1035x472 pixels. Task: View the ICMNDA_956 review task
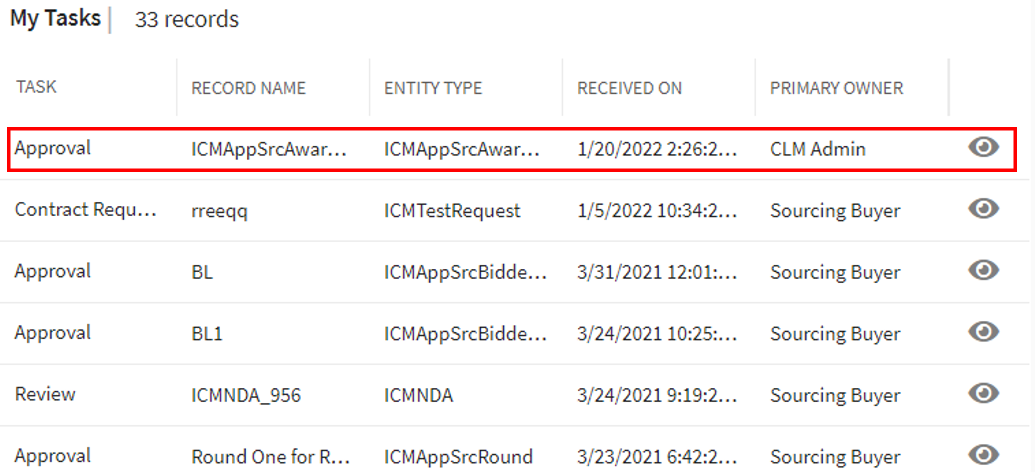coord(984,394)
